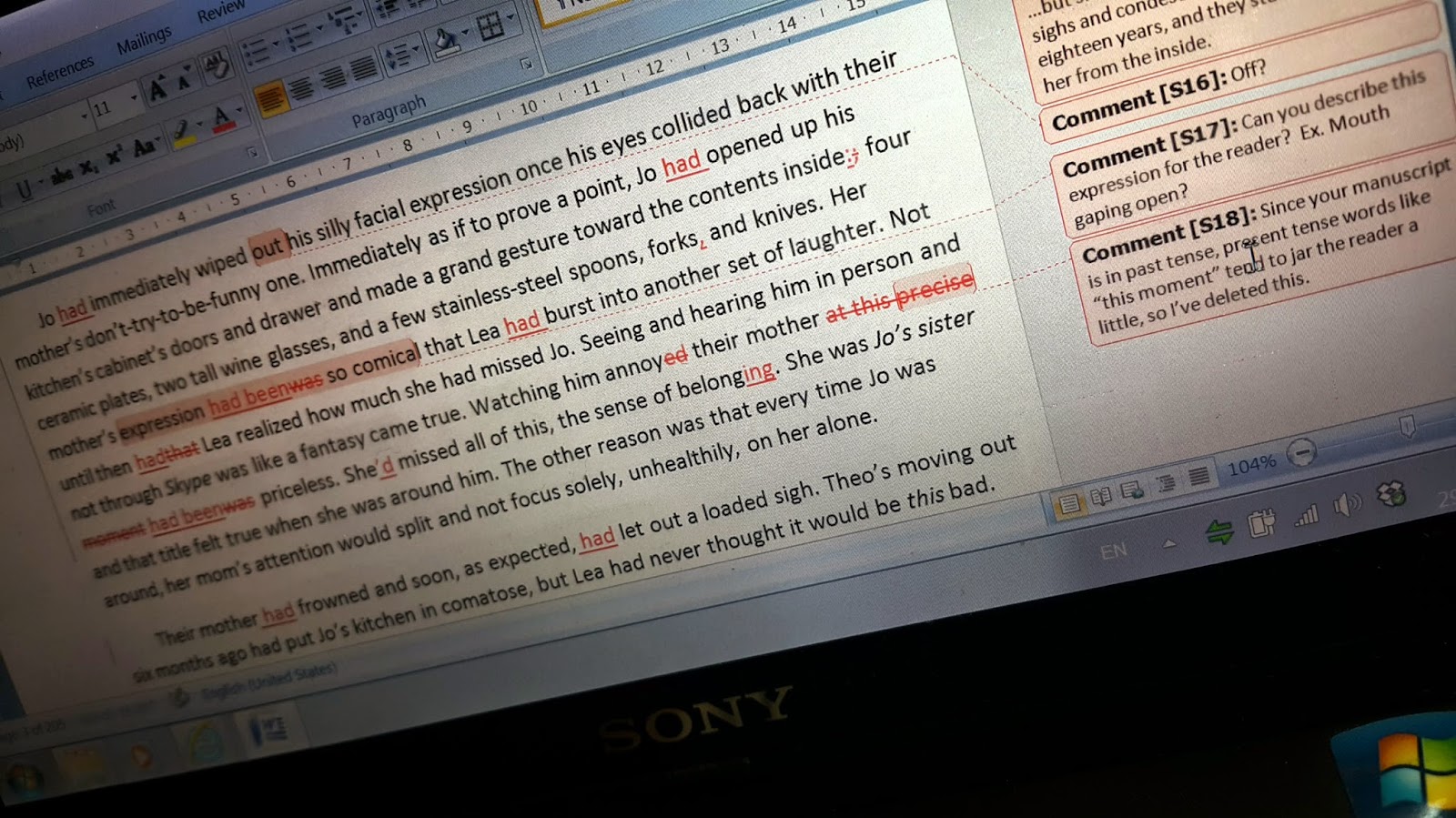Insert a numbered list
The height and width of the screenshot is (818, 1456).
[298, 35]
